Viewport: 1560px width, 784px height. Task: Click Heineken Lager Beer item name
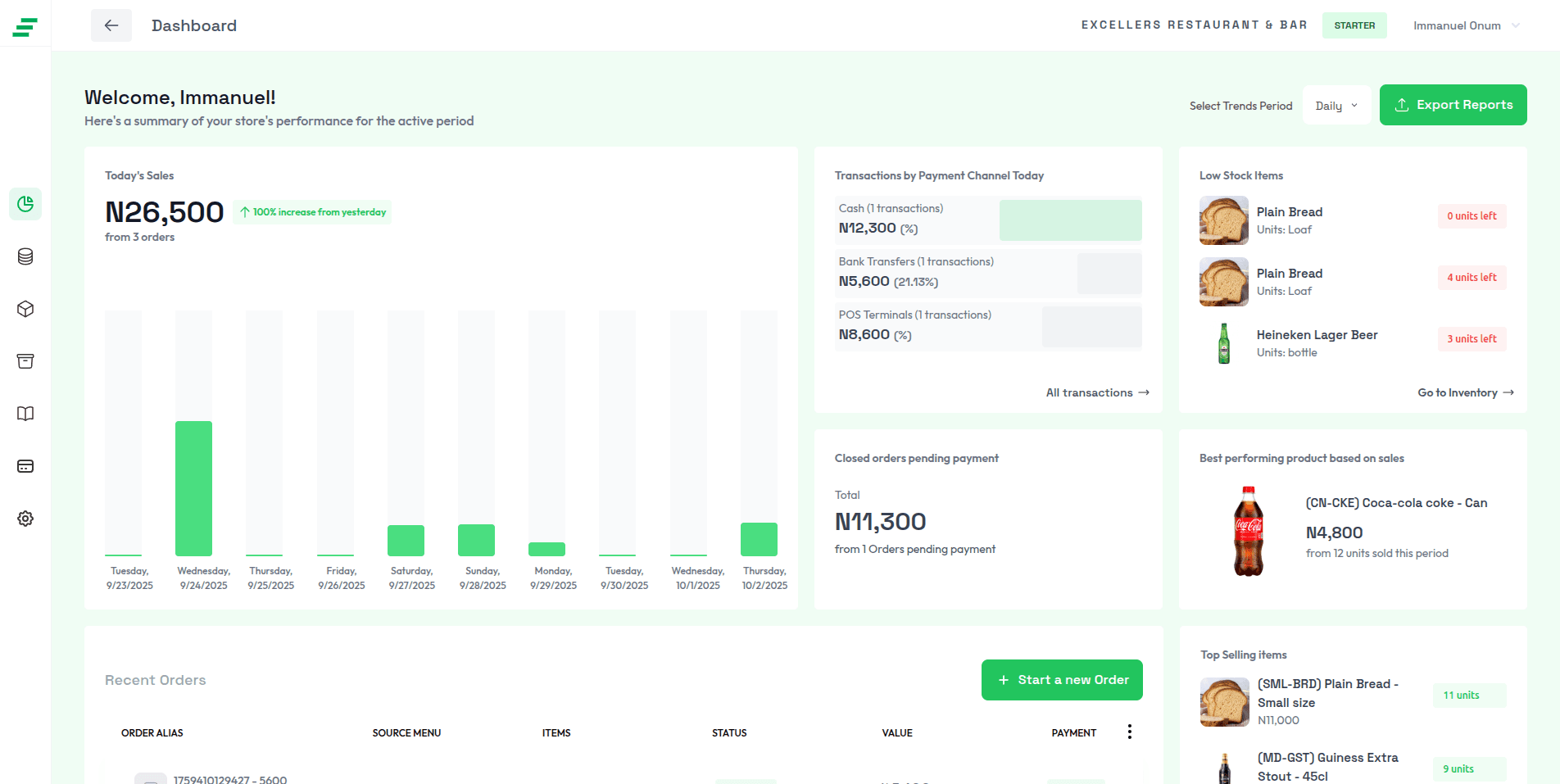[1317, 334]
